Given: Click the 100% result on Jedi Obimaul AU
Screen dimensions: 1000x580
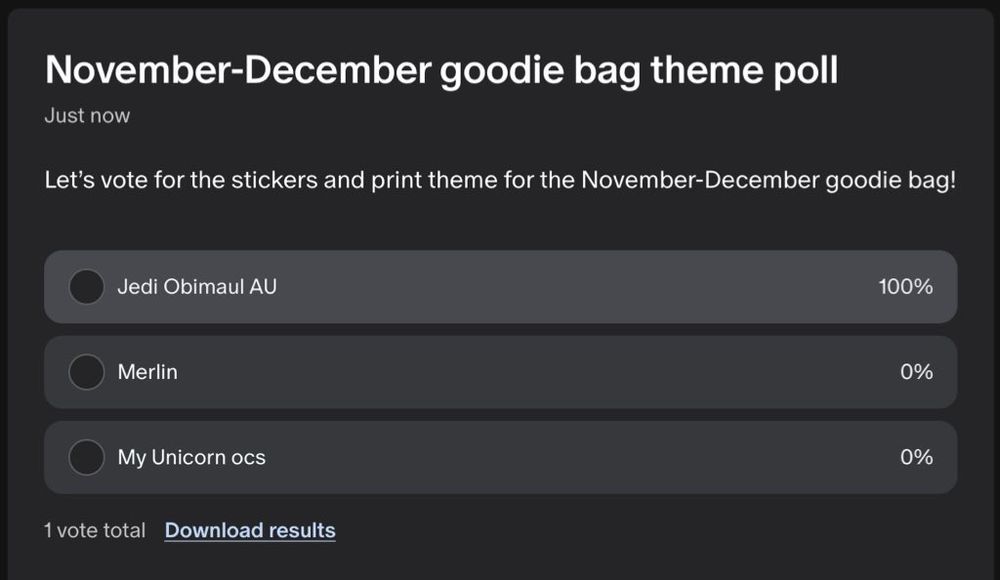Looking at the screenshot, I should tap(905, 287).
